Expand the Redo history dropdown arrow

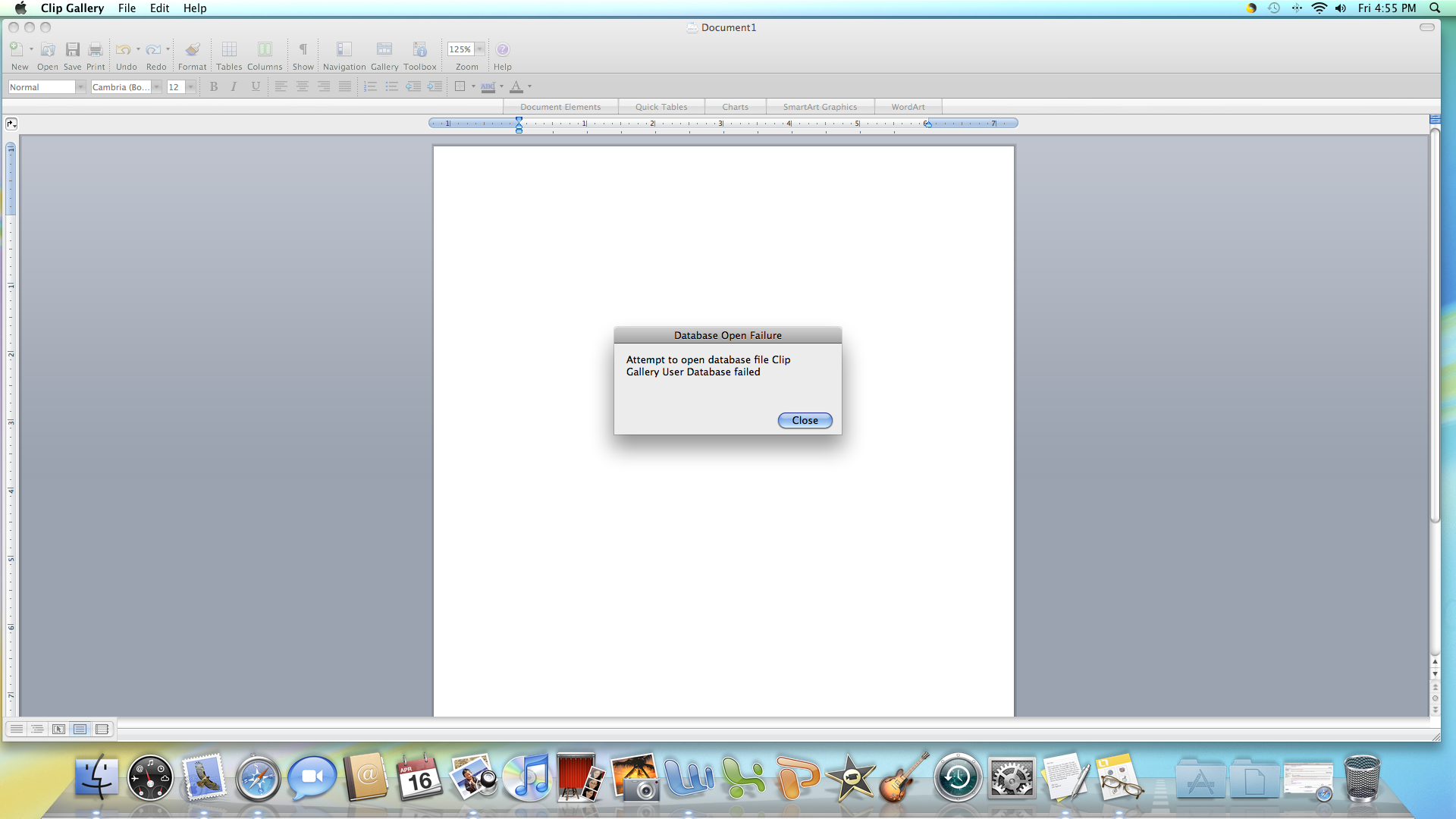[168, 49]
